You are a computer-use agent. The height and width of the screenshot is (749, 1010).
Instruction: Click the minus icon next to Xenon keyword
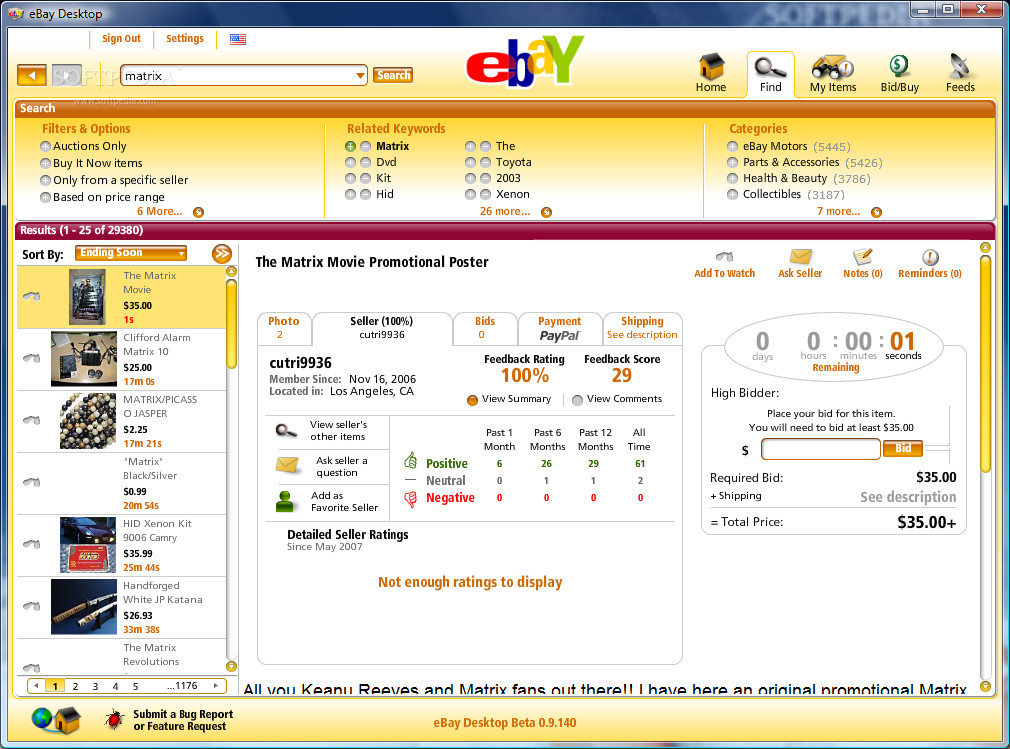point(486,194)
